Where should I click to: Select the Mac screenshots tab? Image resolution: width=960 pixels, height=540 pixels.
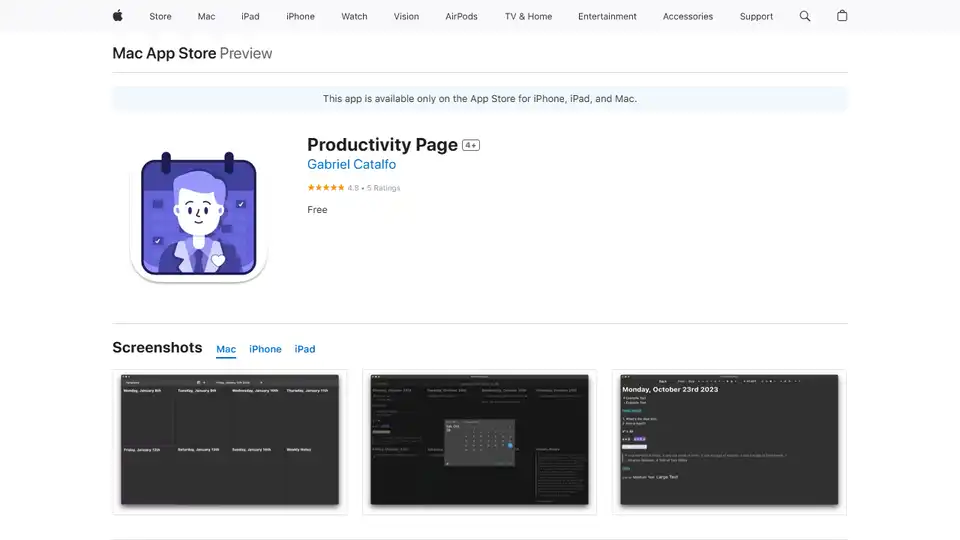click(226, 349)
